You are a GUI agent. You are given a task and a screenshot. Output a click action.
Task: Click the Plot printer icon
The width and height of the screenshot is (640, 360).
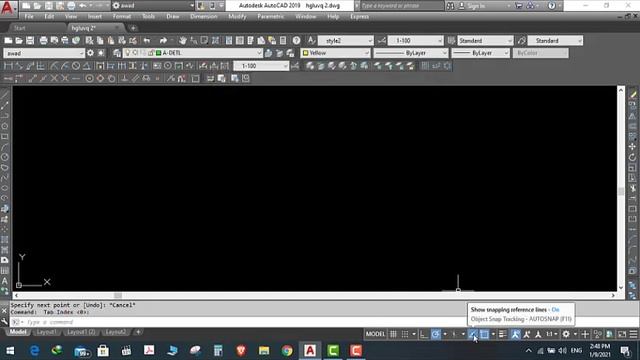click(x=43, y=40)
